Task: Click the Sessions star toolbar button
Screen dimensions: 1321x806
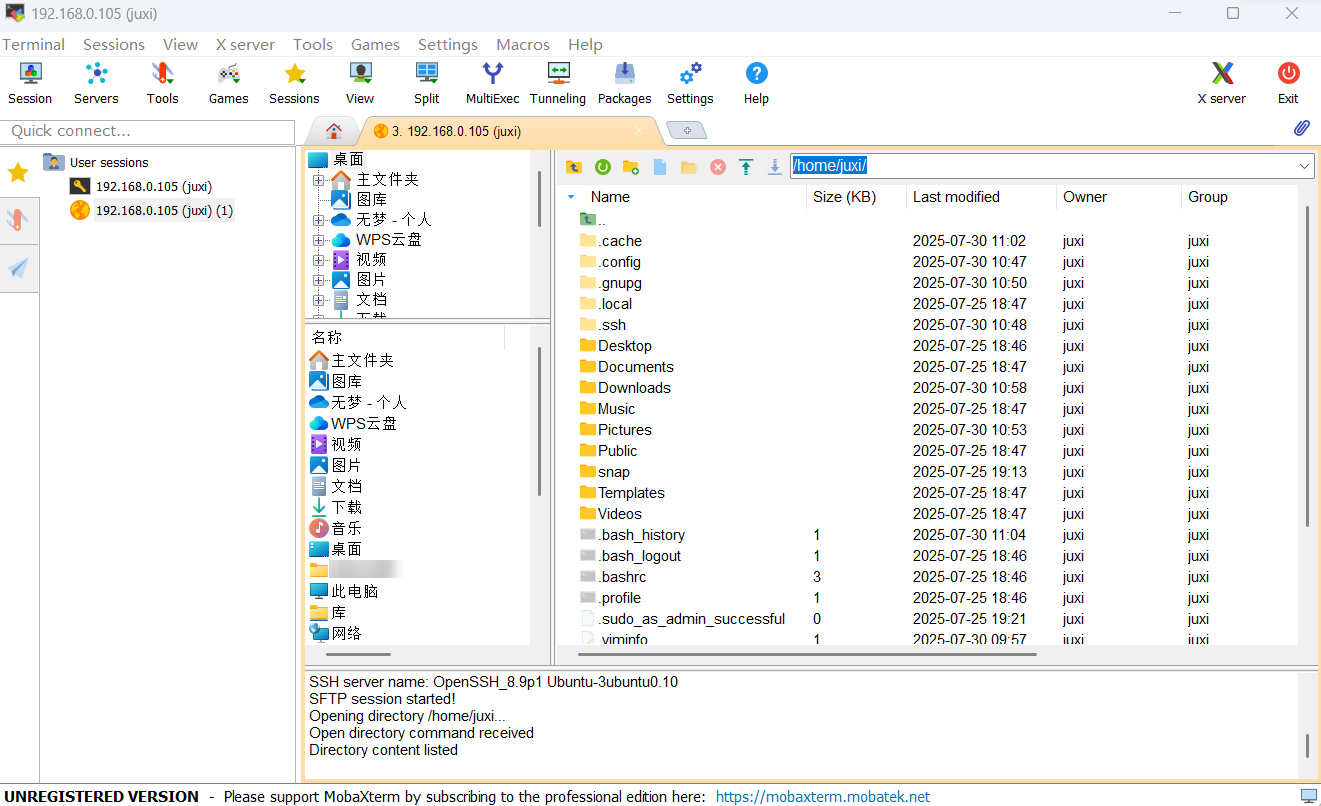Action: (294, 83)
